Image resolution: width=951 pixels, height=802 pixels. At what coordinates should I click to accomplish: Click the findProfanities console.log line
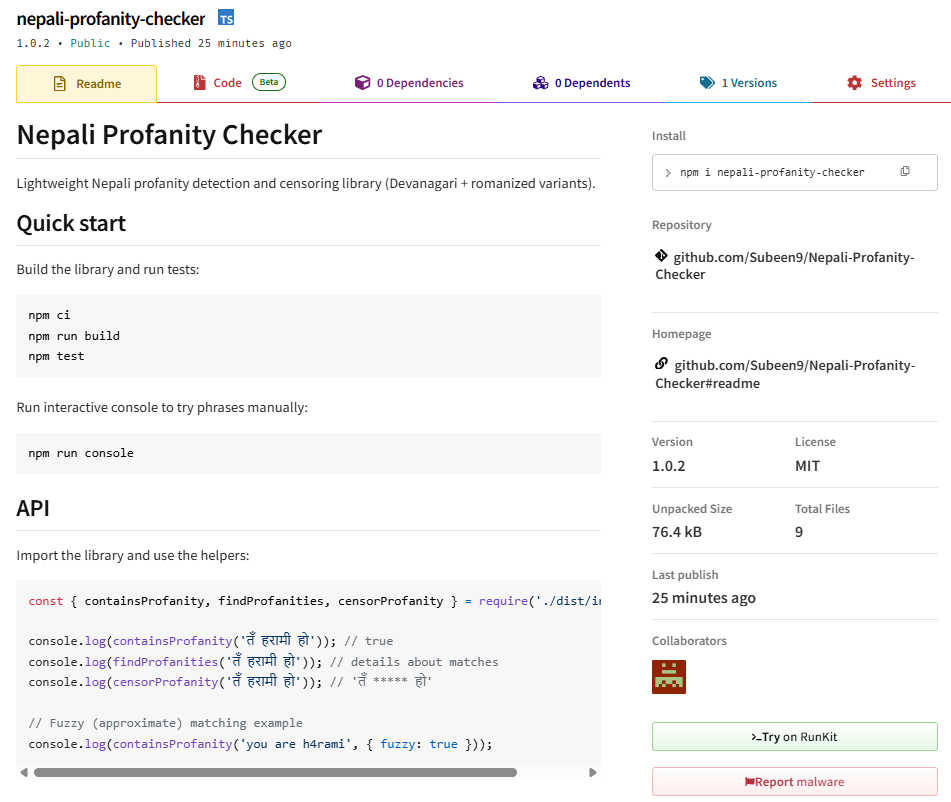pos(263,661)
